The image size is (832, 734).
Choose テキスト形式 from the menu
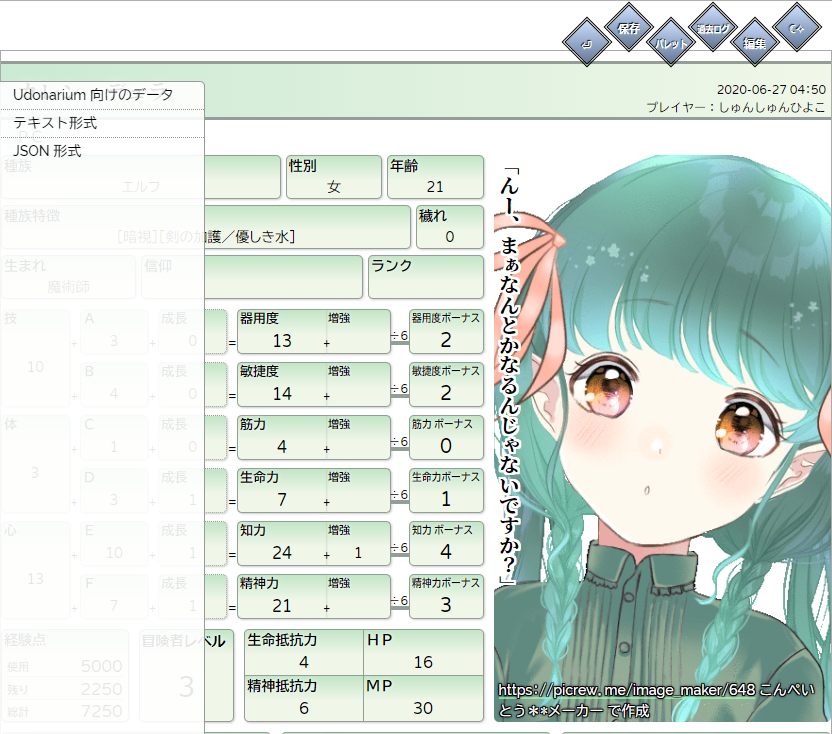tap(102, 123)
